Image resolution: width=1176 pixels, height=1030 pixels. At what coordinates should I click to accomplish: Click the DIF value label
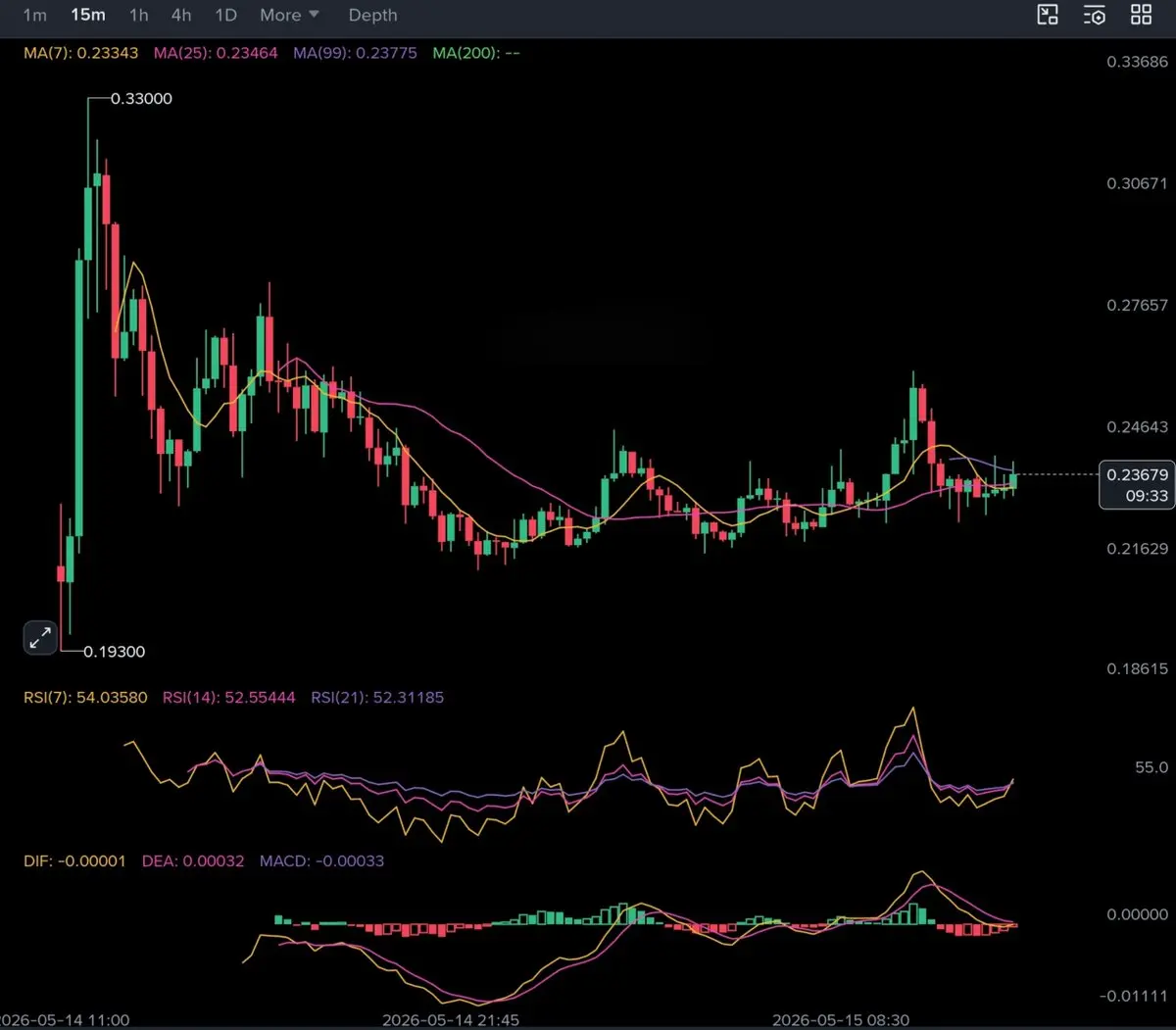coord(74,861)
